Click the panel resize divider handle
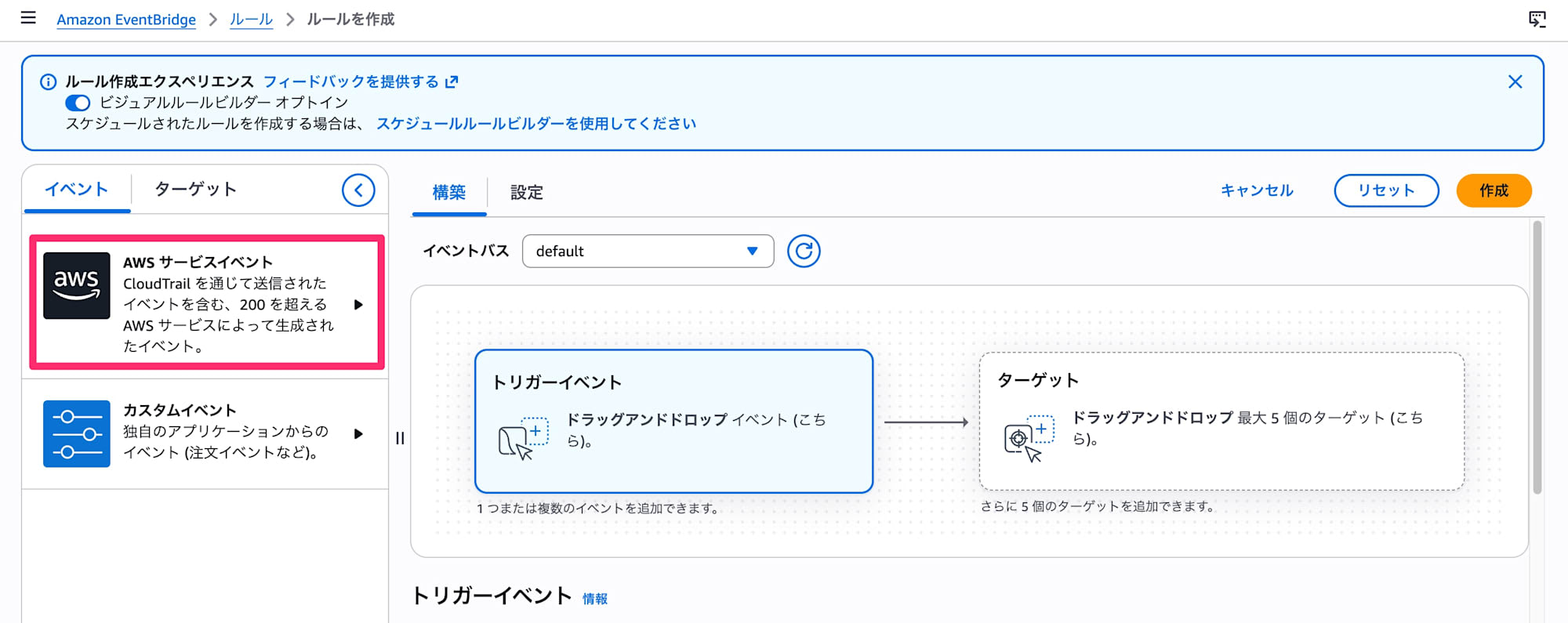1568x623 pixels. (x=400, y=438)
